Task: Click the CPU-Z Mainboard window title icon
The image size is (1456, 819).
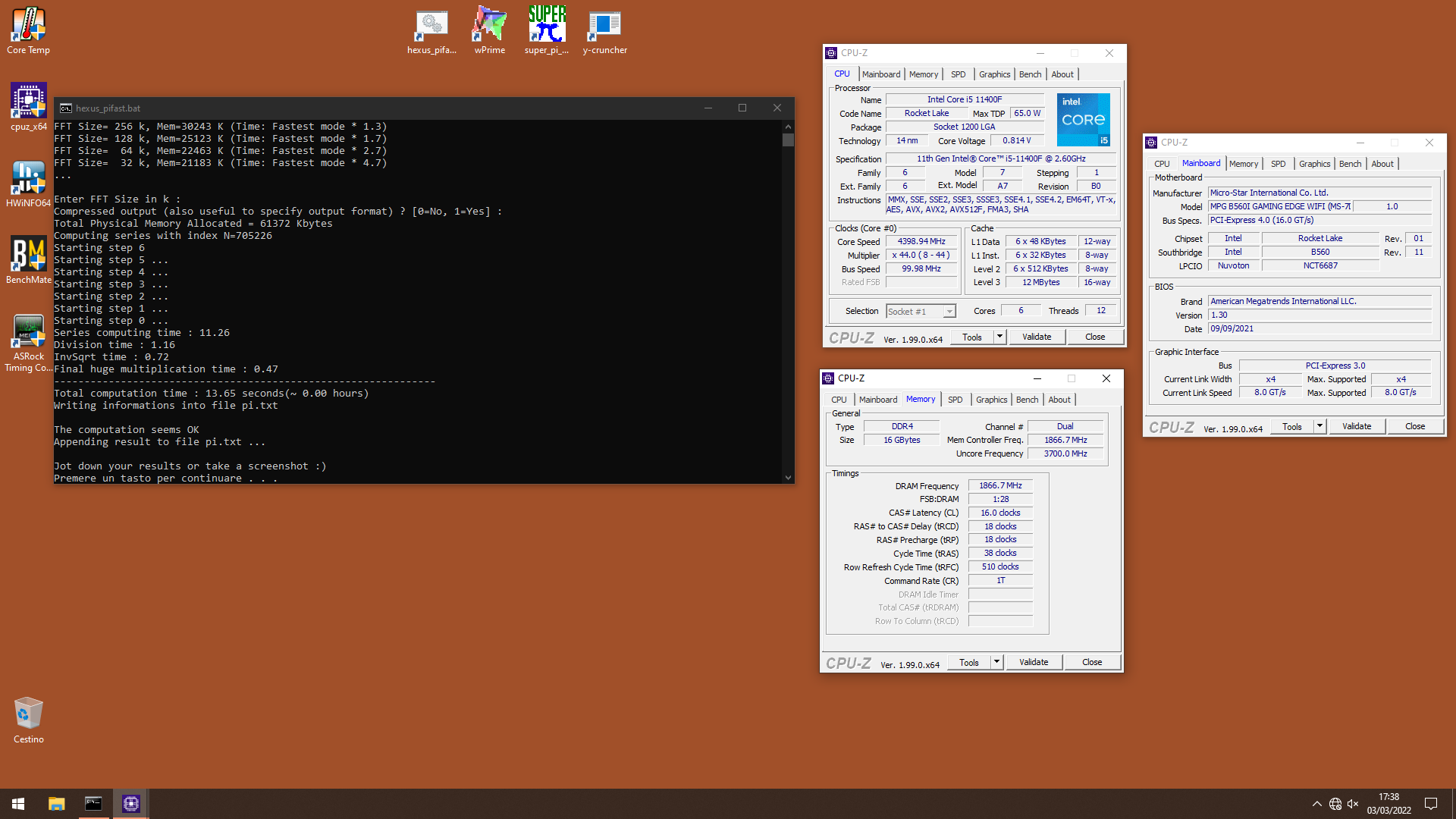Action: [x=1152, y=143]
